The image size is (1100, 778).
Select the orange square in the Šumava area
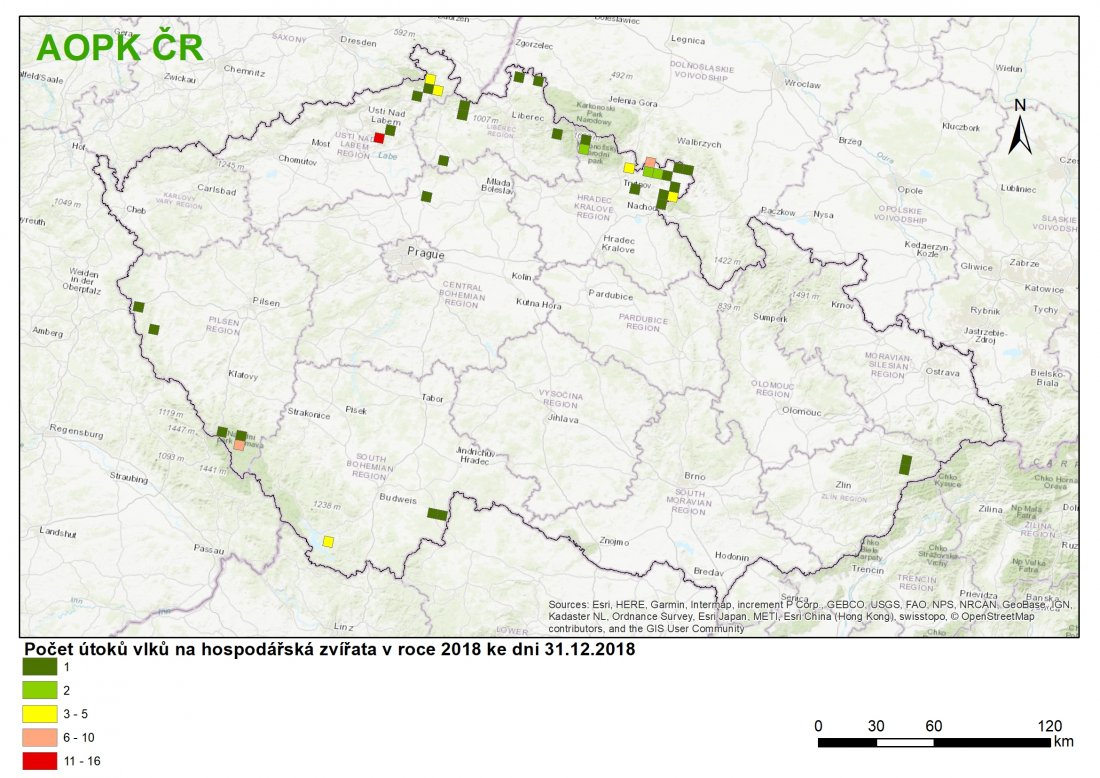(239, 445)
